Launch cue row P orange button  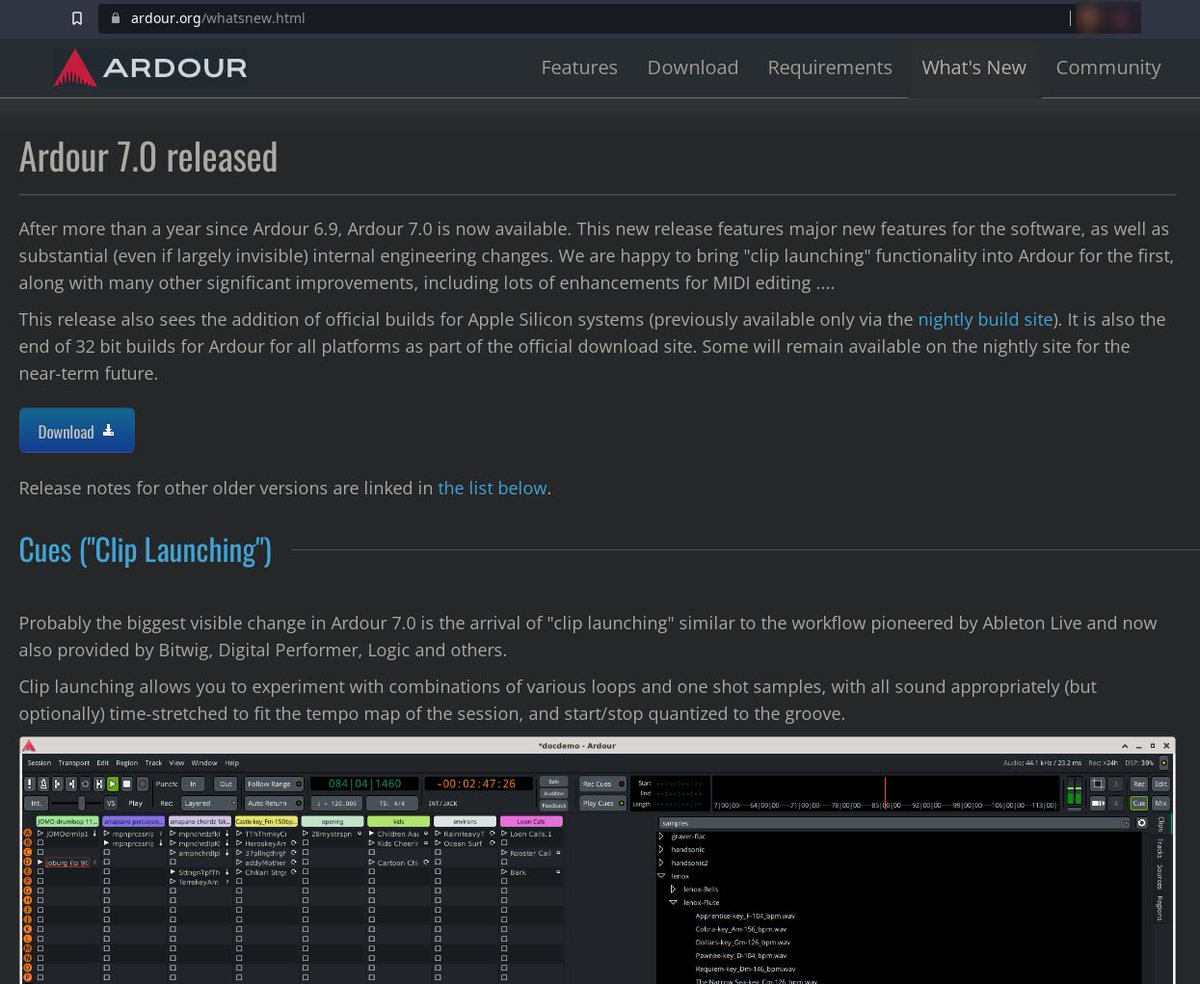click(x=28, y=977)
